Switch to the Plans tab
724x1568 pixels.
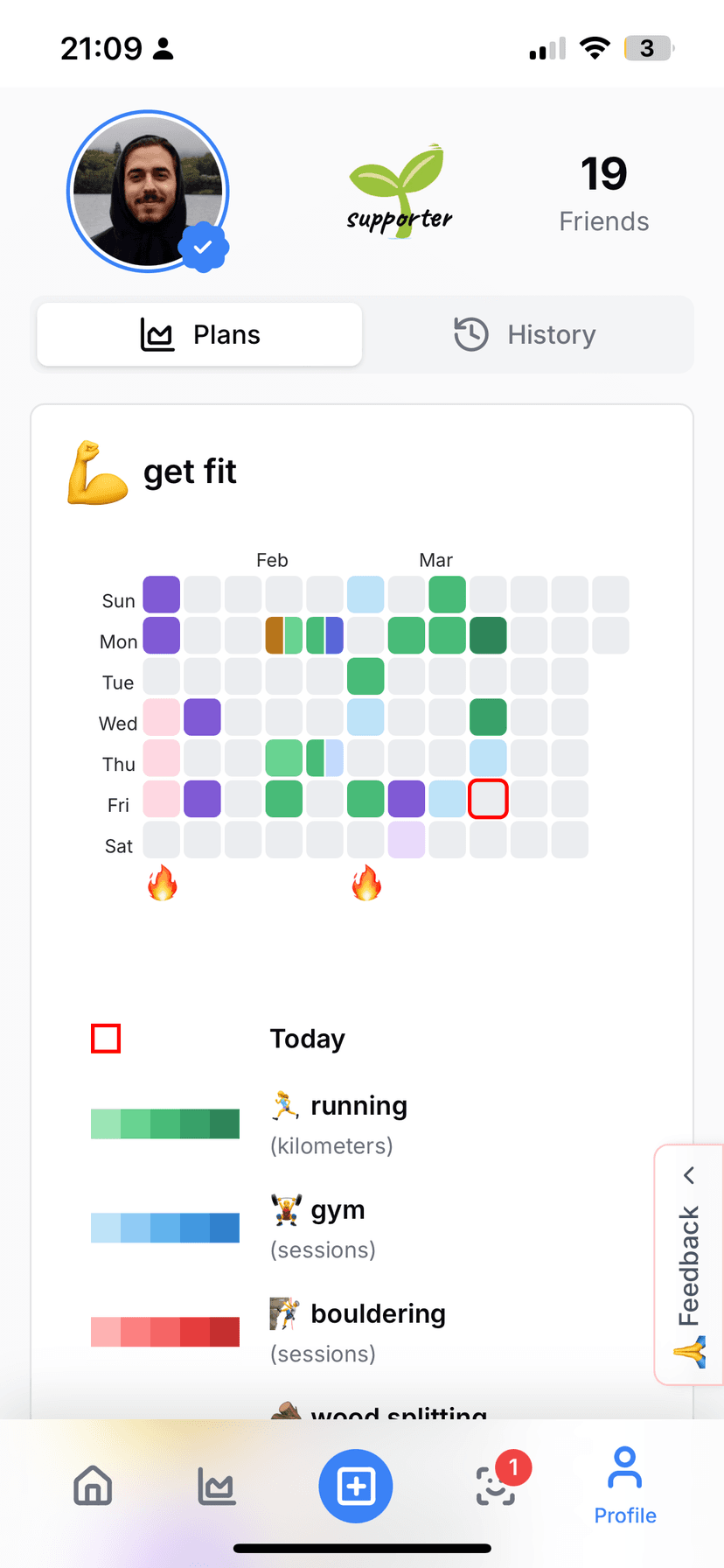tap(199, 334)
